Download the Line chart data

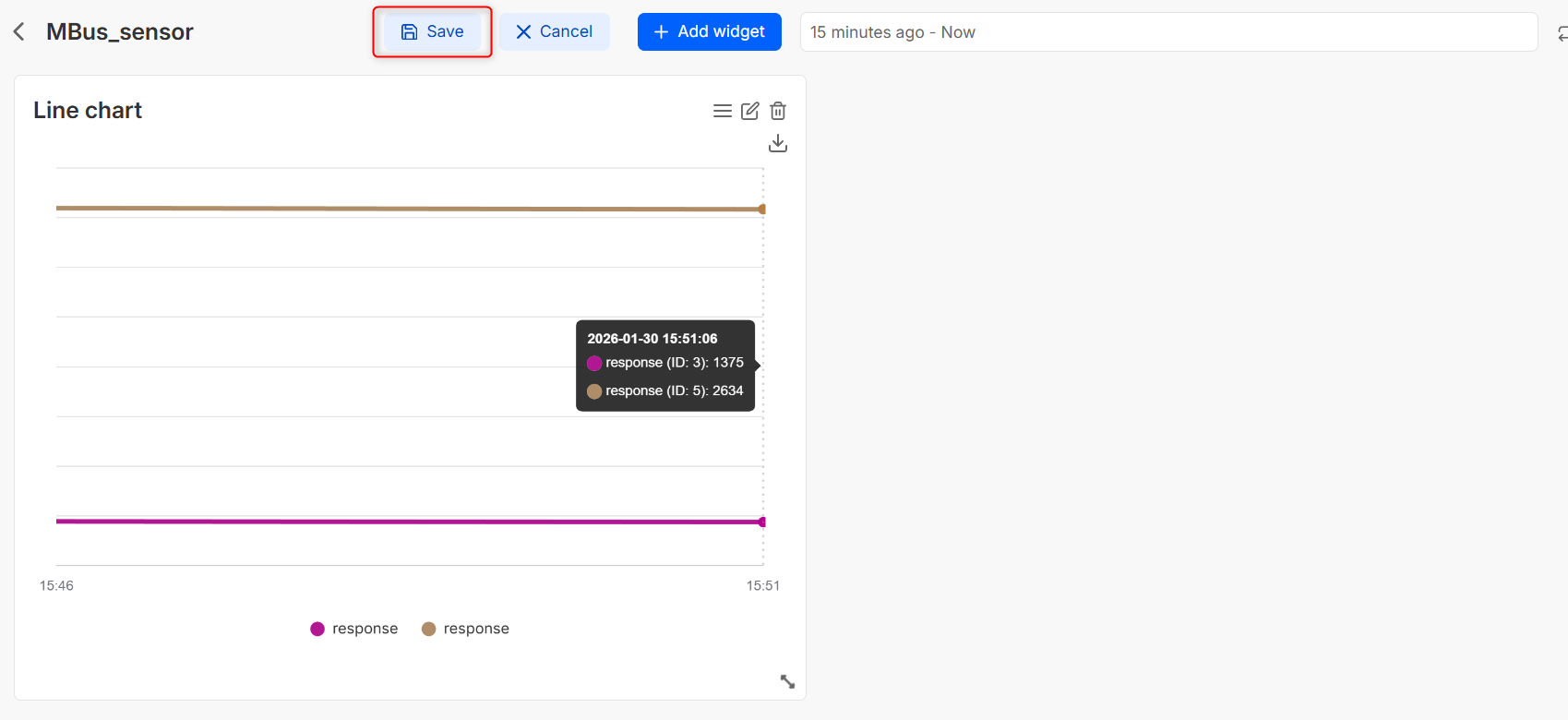point(778,143)
